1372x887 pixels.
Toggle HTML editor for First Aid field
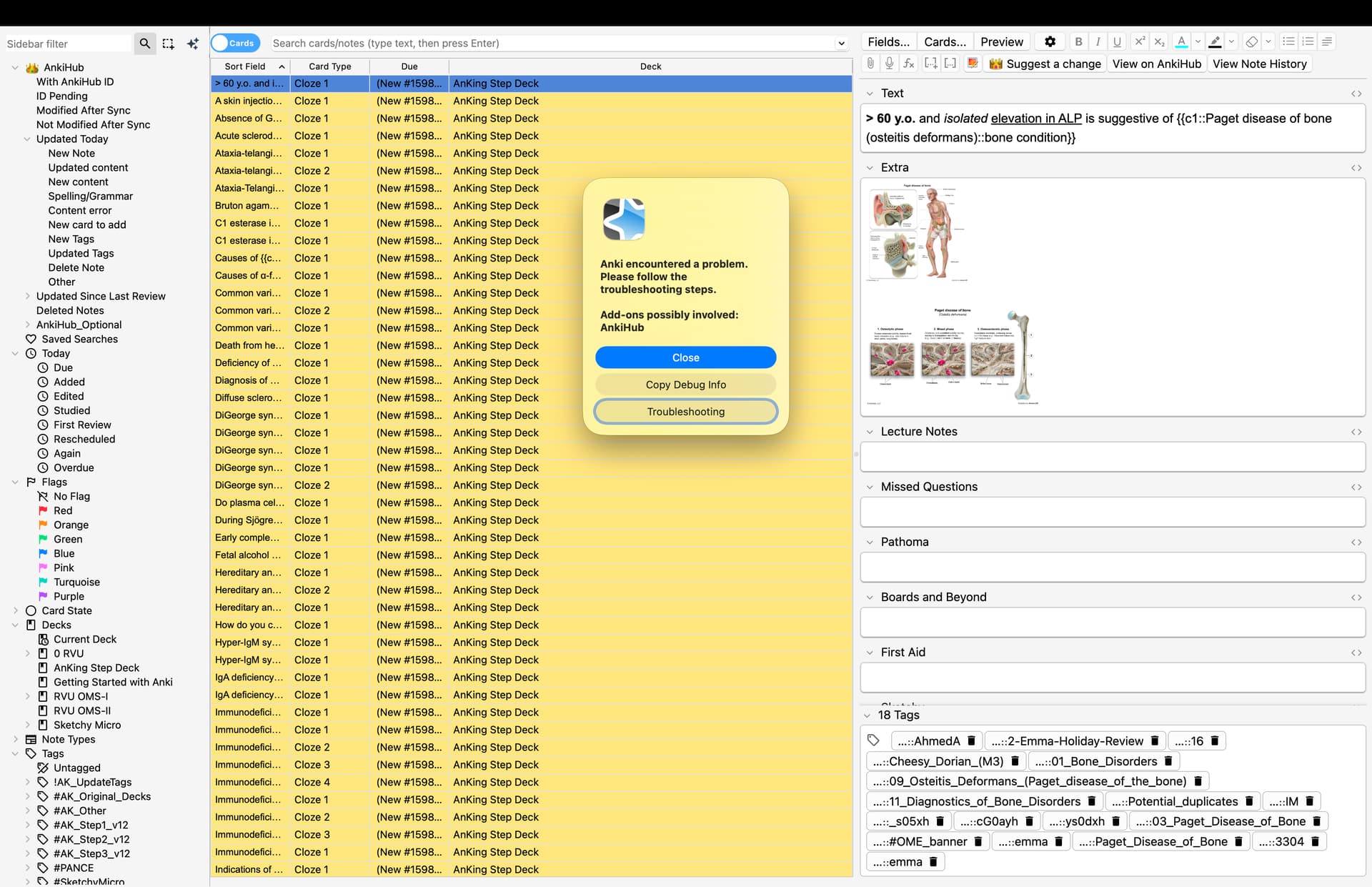tap(1356, 653)
